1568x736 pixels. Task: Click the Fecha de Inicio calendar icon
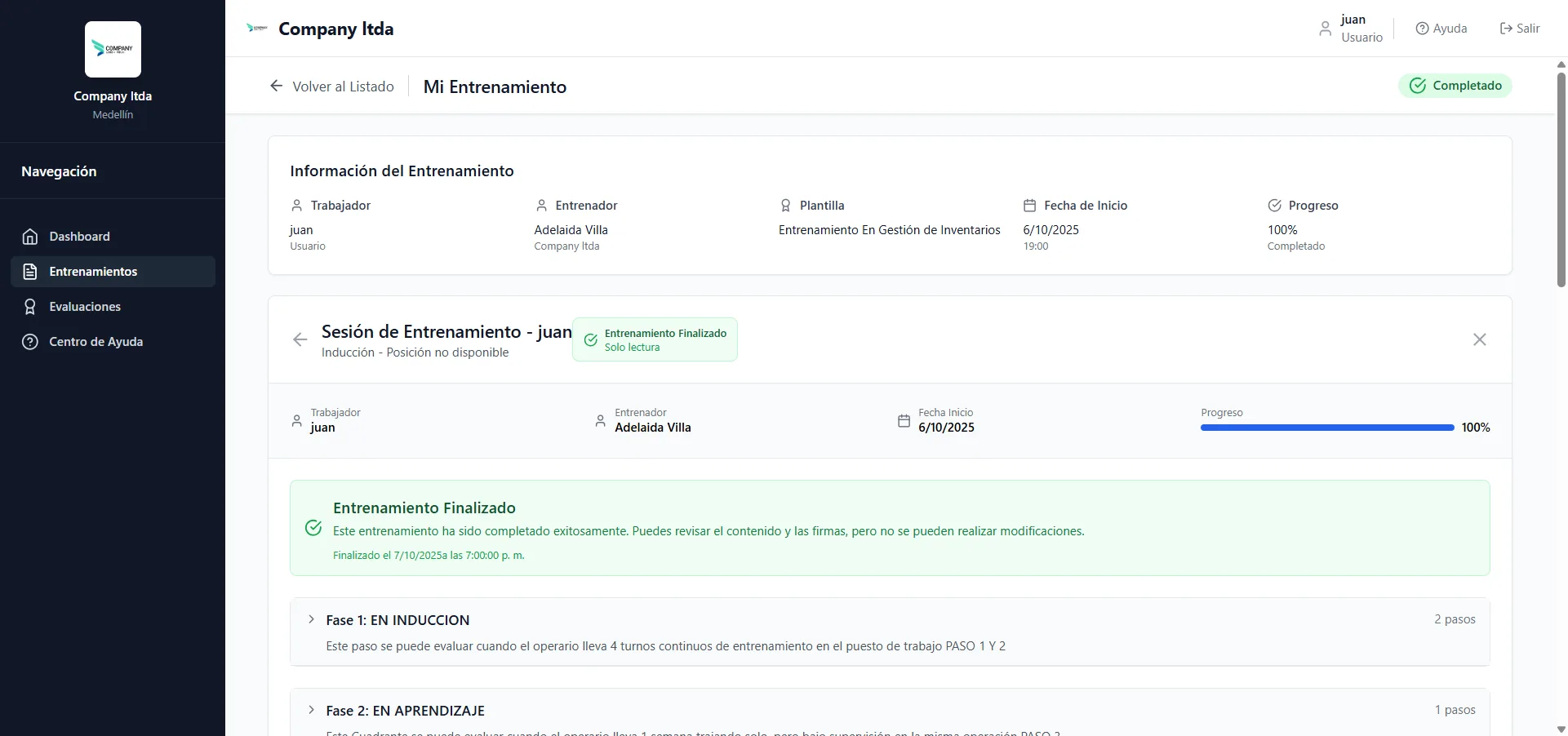1030,206
